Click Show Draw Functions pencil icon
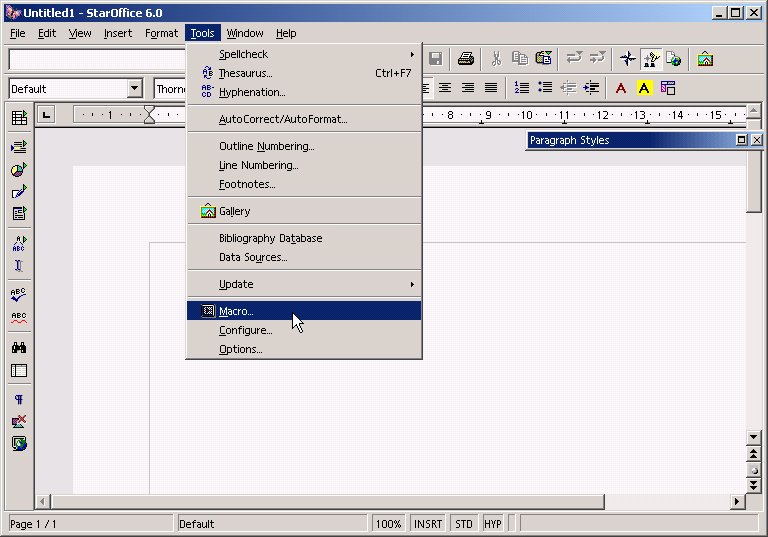This screenshot has width=768, height=537. (x=19, y=192)
